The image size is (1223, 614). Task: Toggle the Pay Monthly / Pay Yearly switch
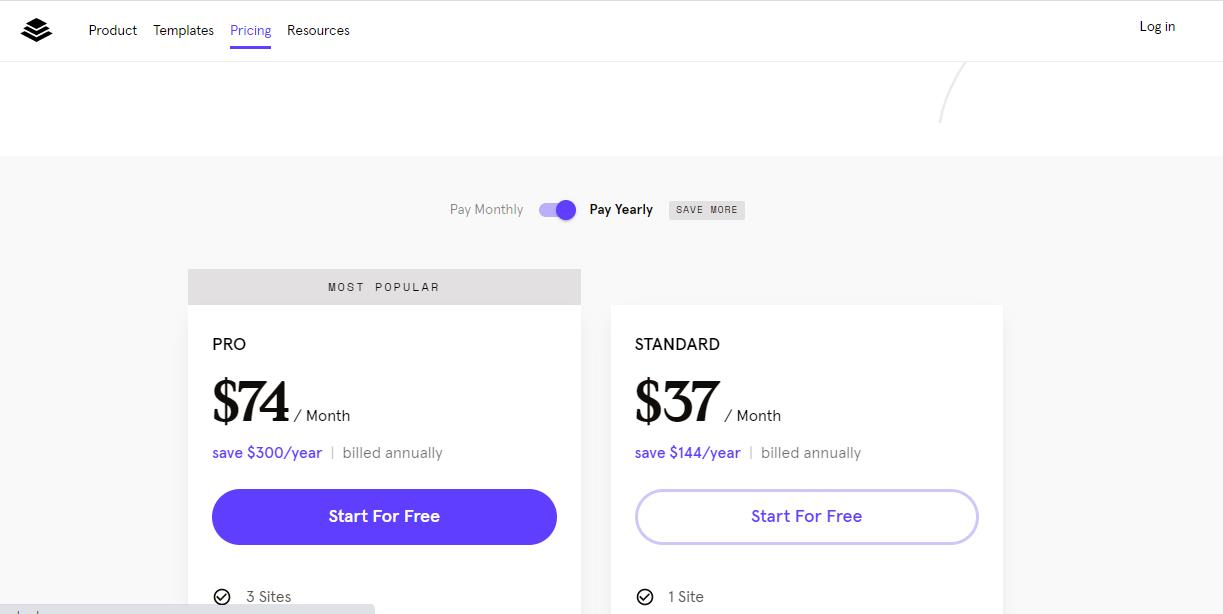[x=557, y=210]
